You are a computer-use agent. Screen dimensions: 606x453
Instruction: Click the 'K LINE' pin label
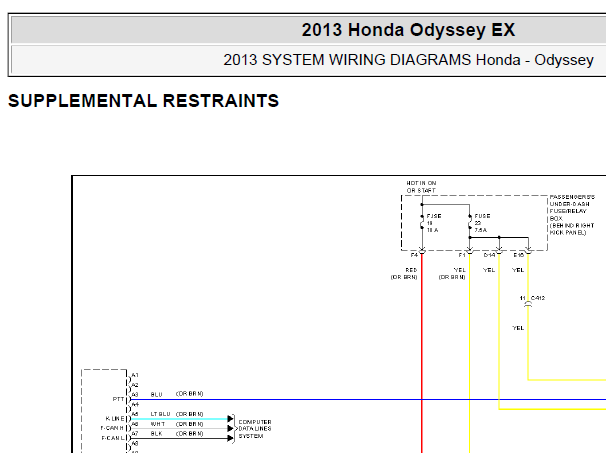(115, 419)
